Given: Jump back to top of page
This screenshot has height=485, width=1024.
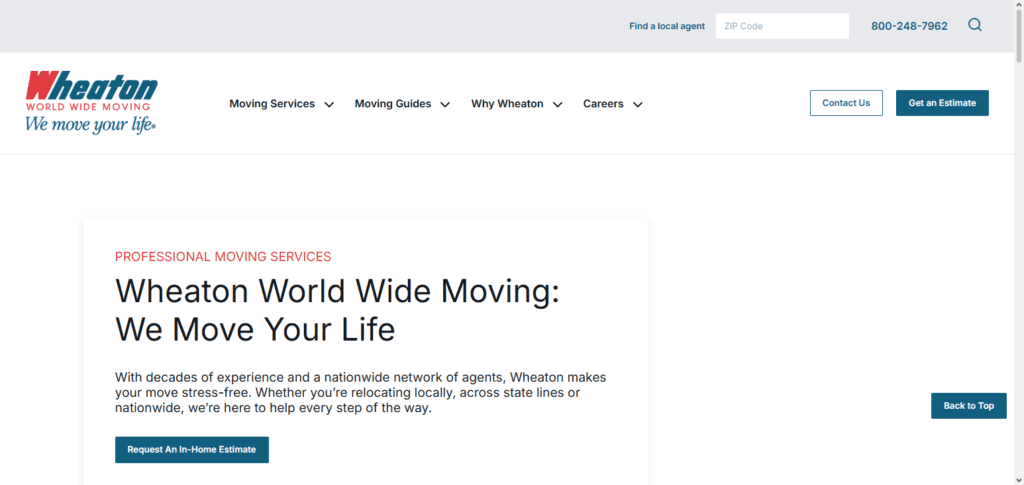Looking at the screenshot, I should click(x=968, y=406).
